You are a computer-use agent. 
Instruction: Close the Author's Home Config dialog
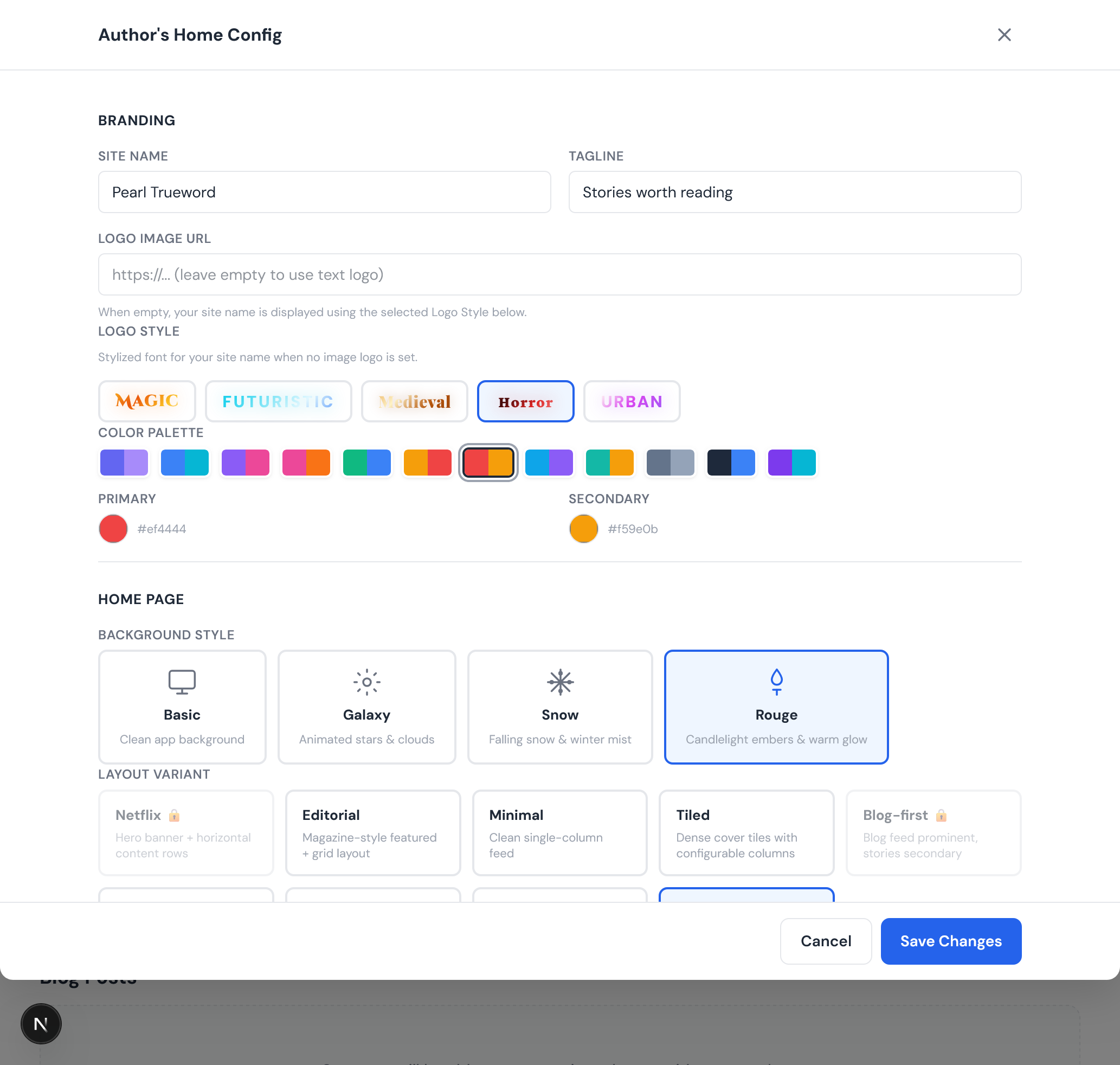(x=1004, y=35)
